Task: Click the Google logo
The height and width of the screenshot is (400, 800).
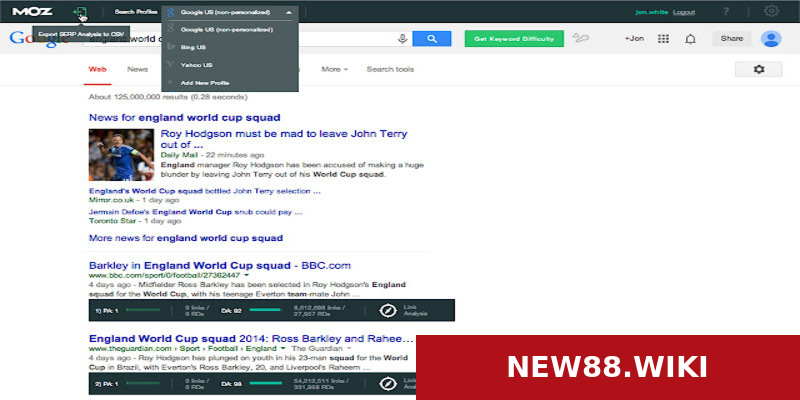Action: tap(38, 39)
